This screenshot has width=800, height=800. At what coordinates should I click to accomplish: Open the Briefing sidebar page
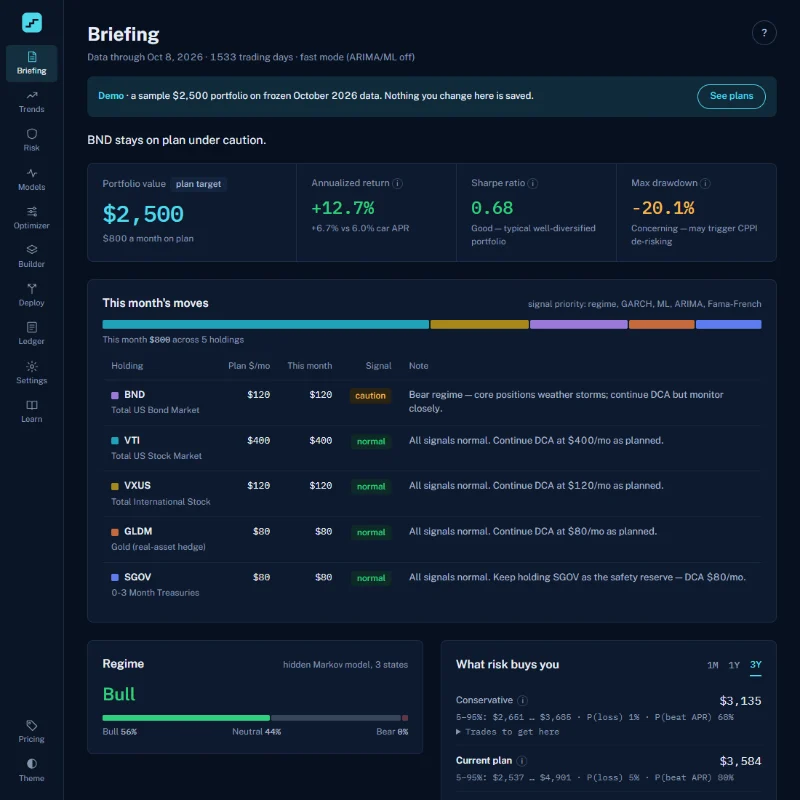32,63
